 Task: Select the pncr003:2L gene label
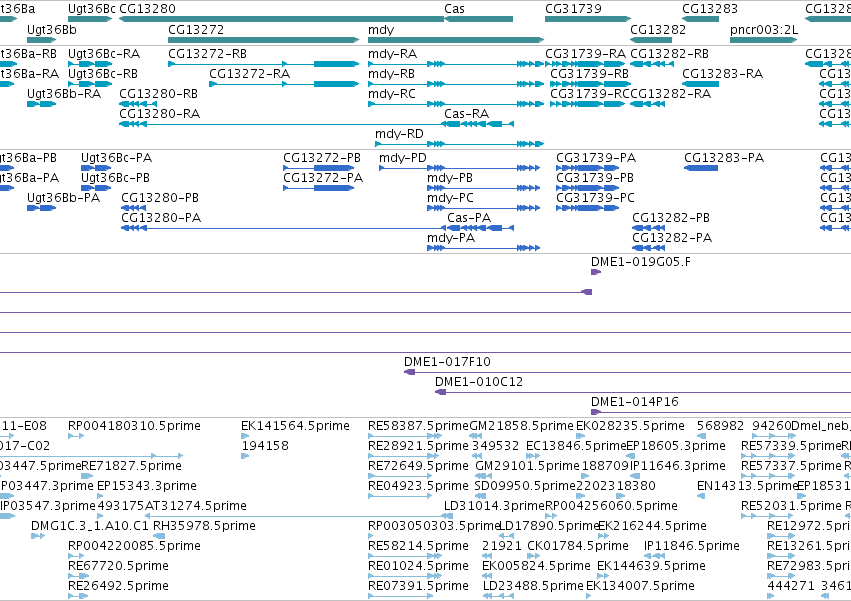pos(764,29)
